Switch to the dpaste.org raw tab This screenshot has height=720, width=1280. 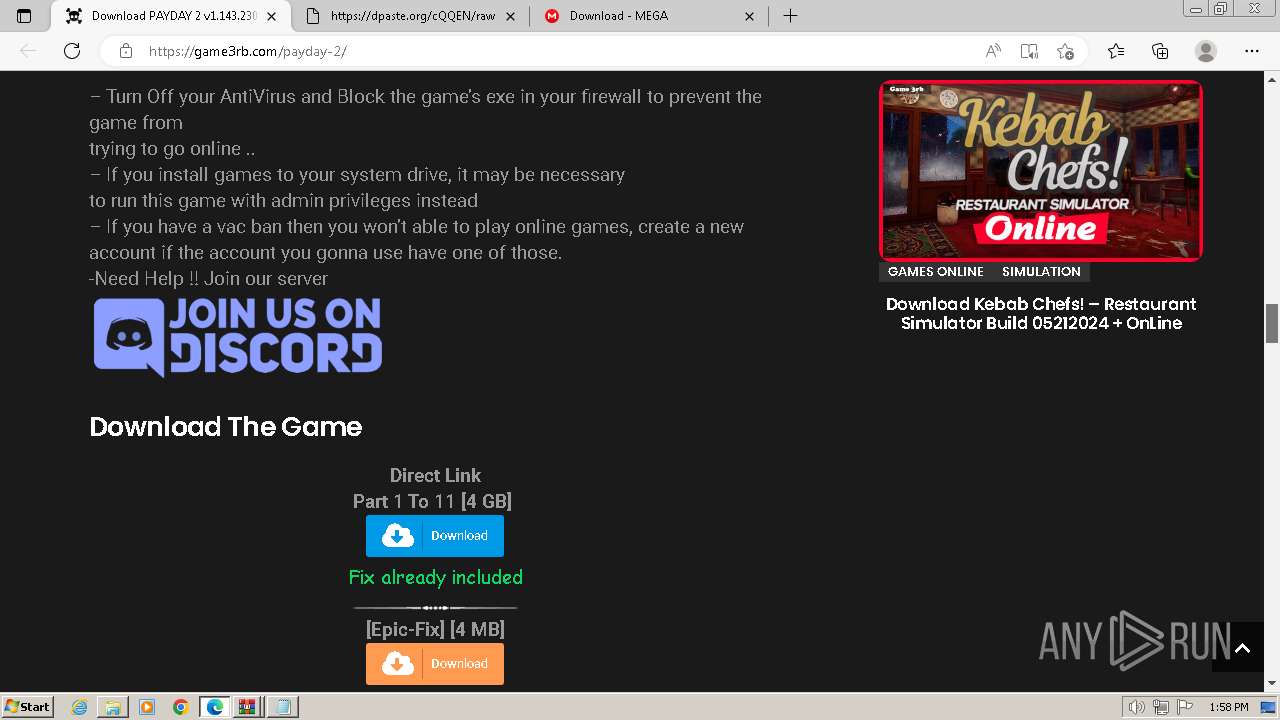pyautogui.click(x=413, y=16)
